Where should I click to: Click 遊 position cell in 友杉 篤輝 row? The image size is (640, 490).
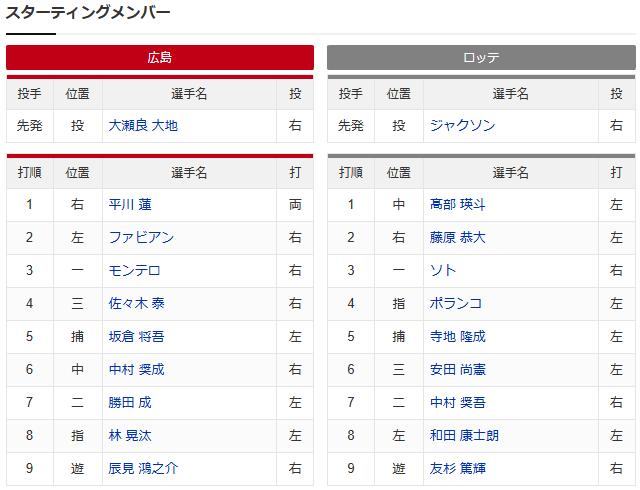(399, 468)
